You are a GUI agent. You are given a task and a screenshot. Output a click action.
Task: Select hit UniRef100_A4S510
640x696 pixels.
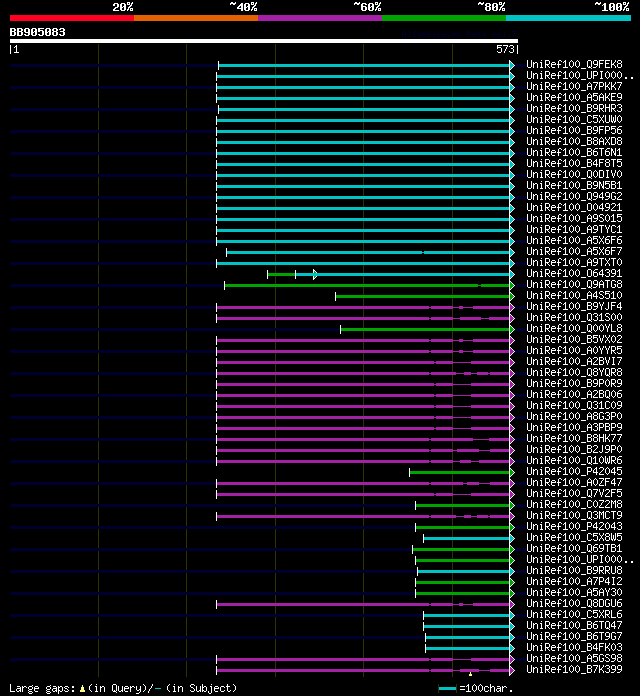574,295
